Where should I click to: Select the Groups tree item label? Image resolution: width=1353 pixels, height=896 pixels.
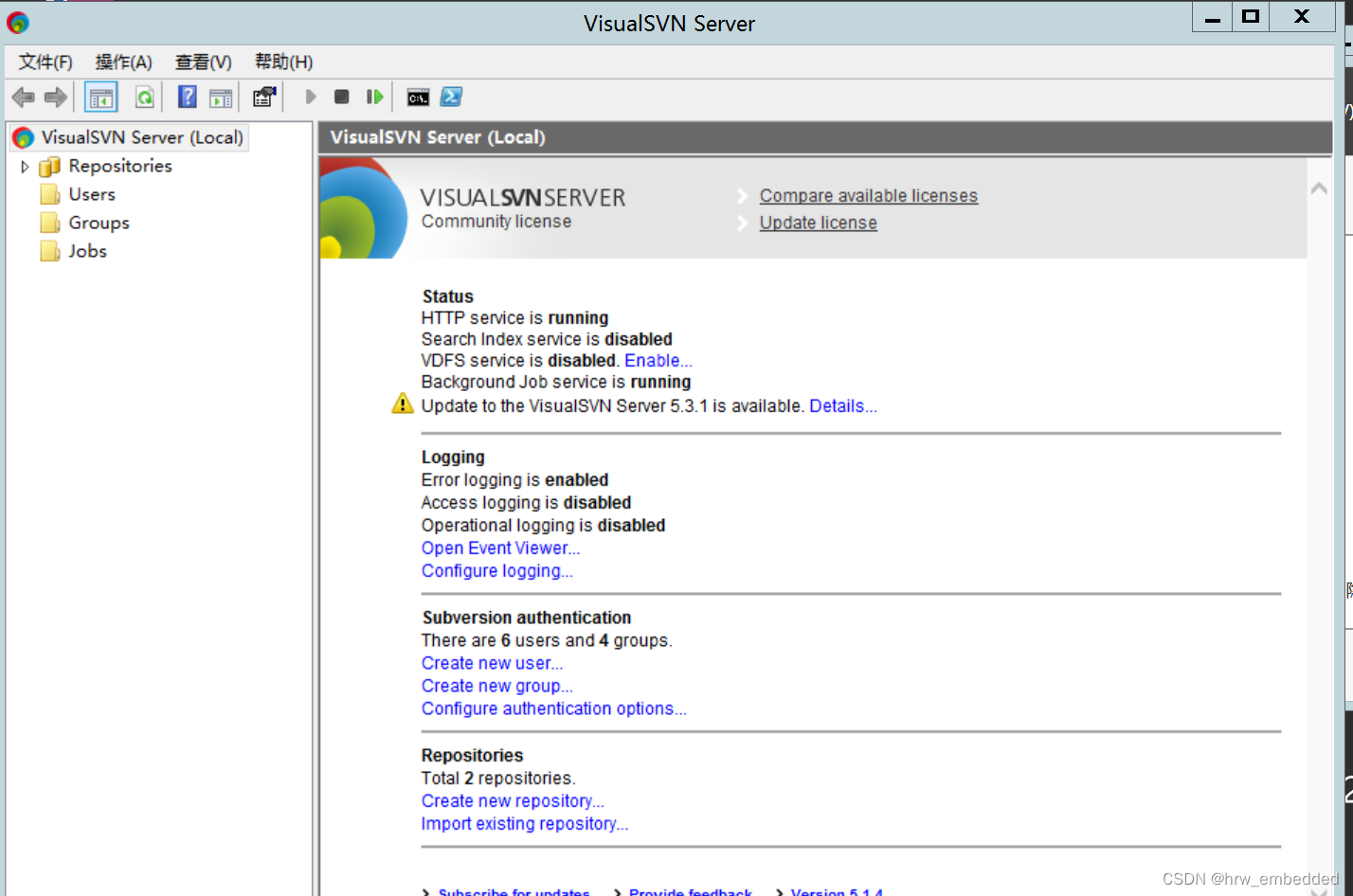[x=99, y=223]
